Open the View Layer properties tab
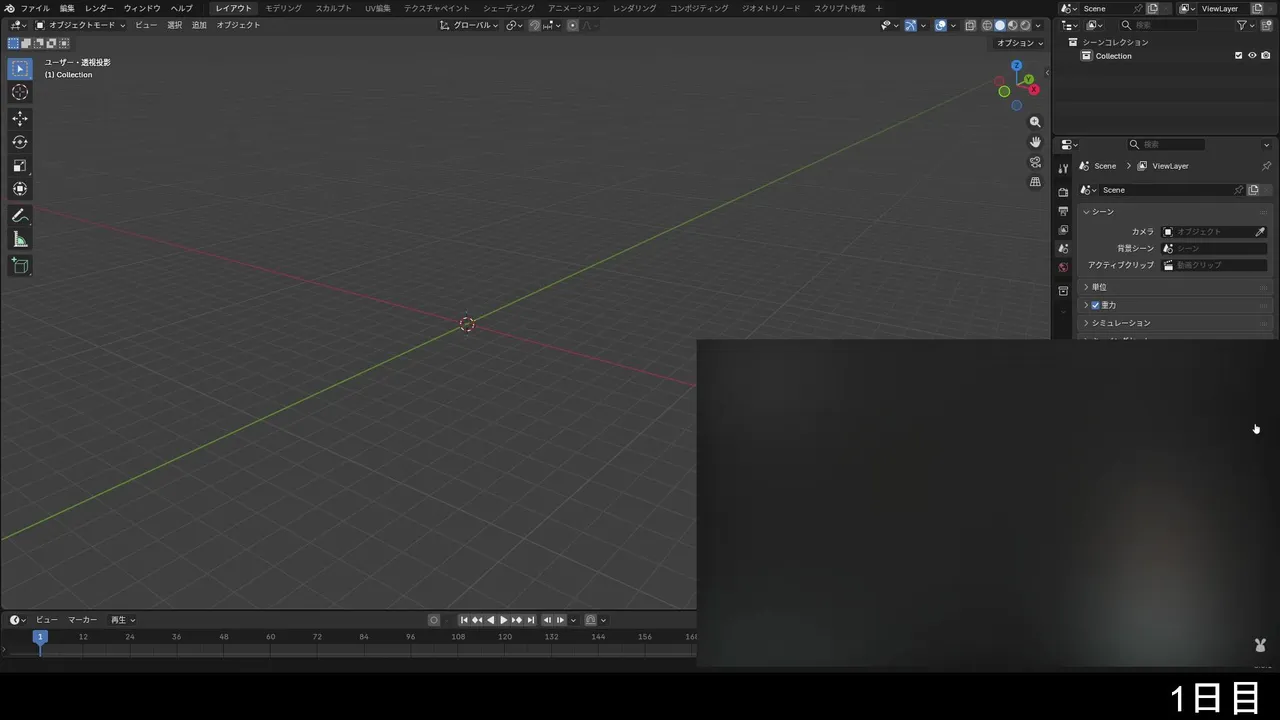This screenshot has width=1280, height=720. coord(1063,230)
